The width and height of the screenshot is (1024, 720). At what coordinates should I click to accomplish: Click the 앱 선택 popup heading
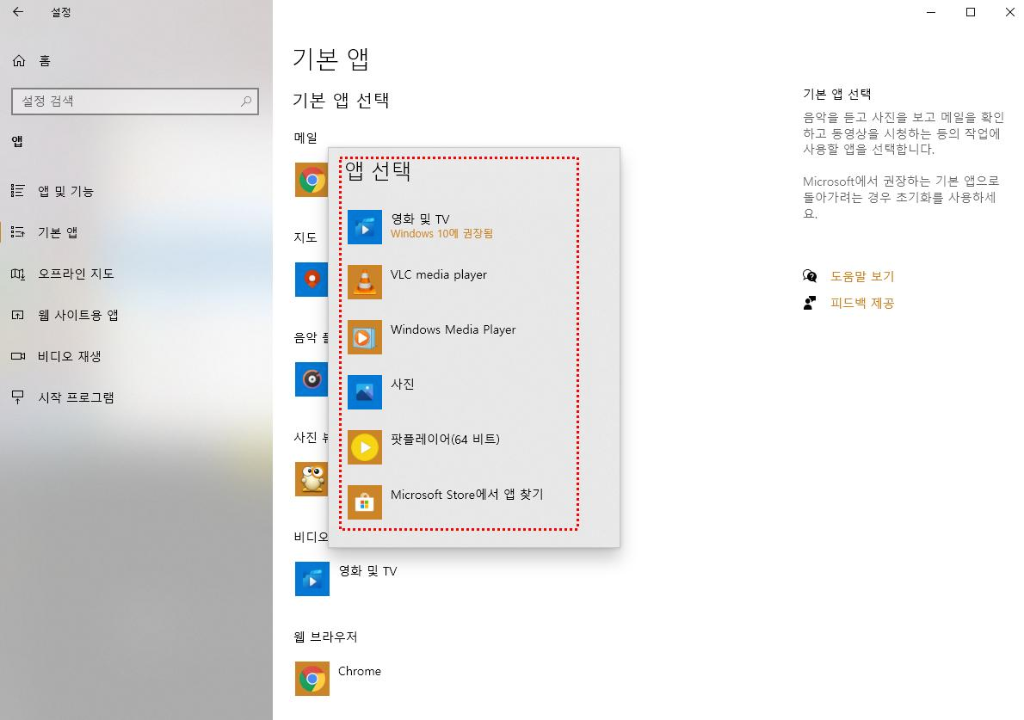[378, 171]
